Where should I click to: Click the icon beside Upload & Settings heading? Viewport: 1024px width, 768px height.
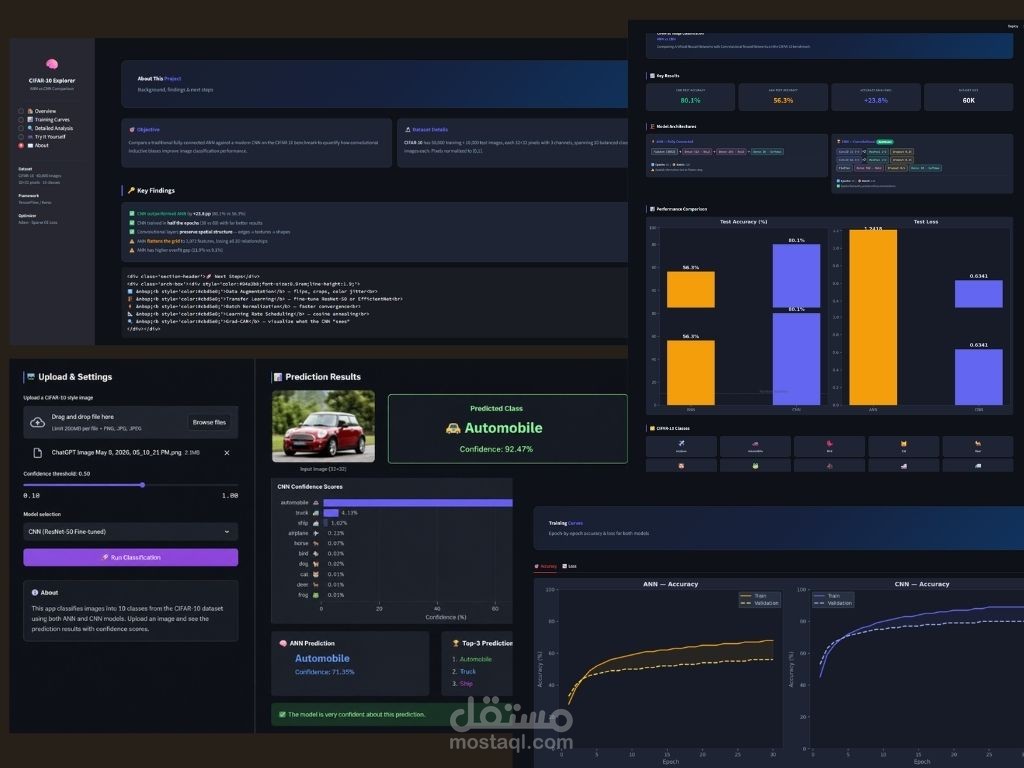click(30, 377)
